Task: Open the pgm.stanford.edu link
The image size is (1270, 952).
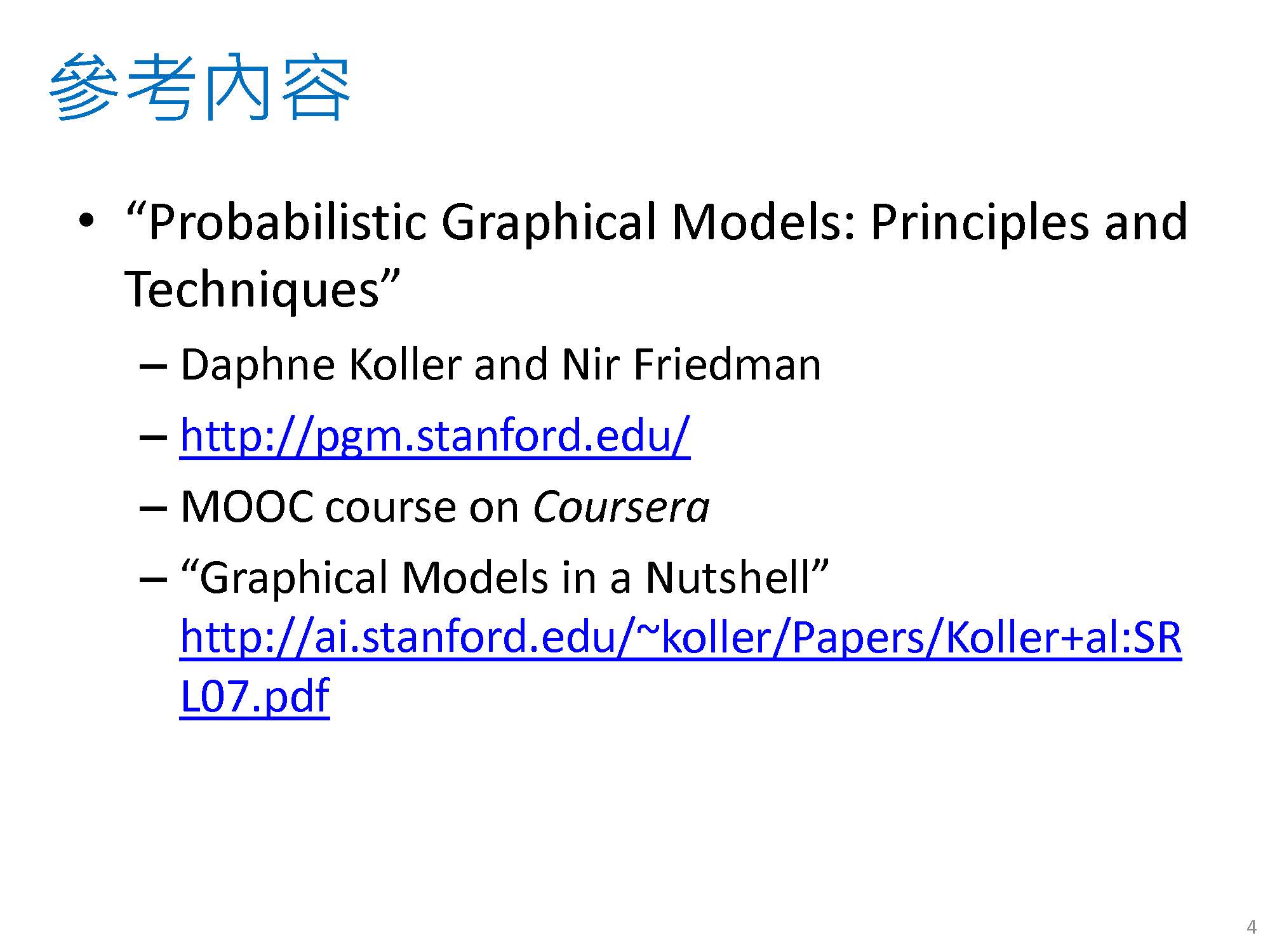Action: point(435,436)
